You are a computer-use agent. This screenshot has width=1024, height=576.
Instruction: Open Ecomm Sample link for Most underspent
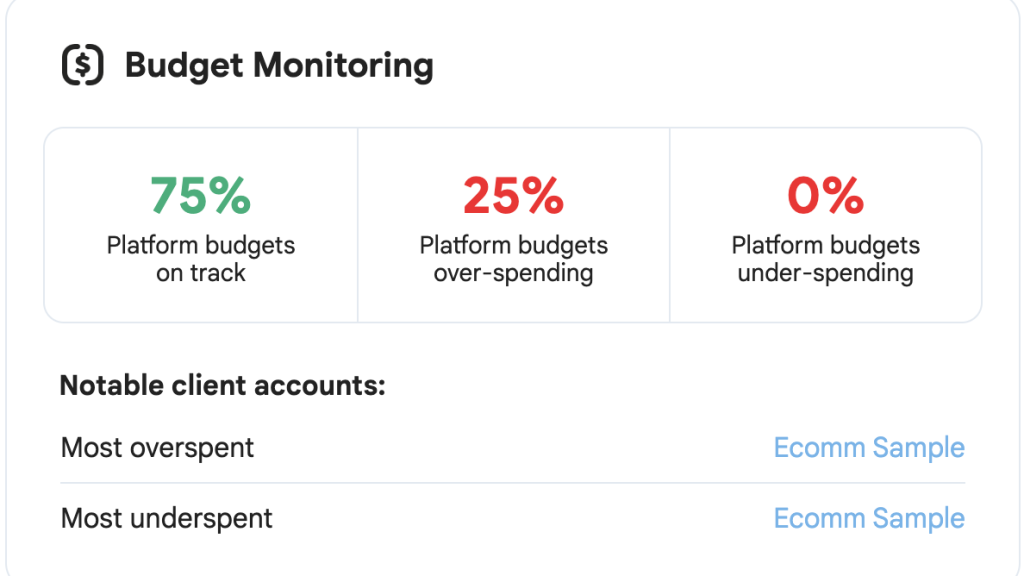(x=869, y=518)
